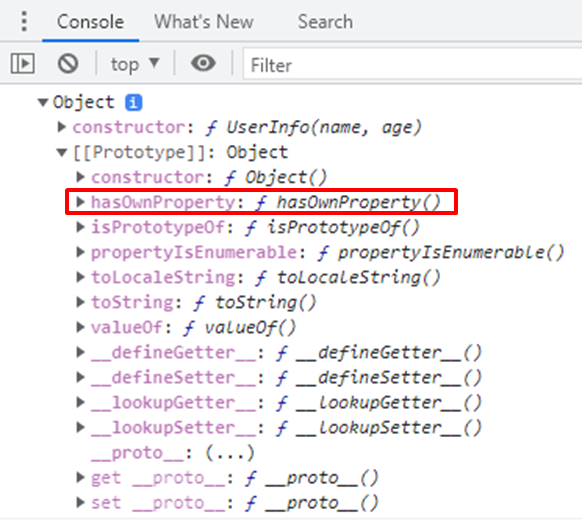Open the top JavaScript context dropdown

tap(135, 64)
